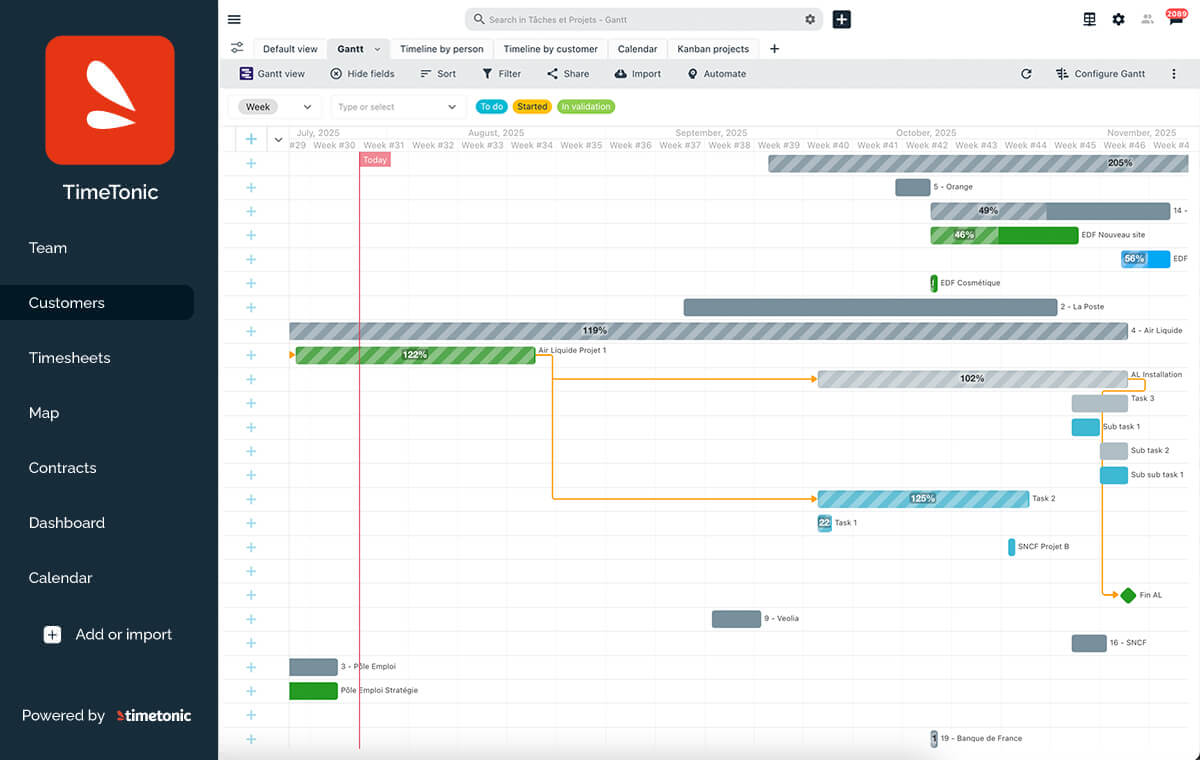Click the SNCF Projet B label
Screen dimensions: 1200x760
point(1043,547)
